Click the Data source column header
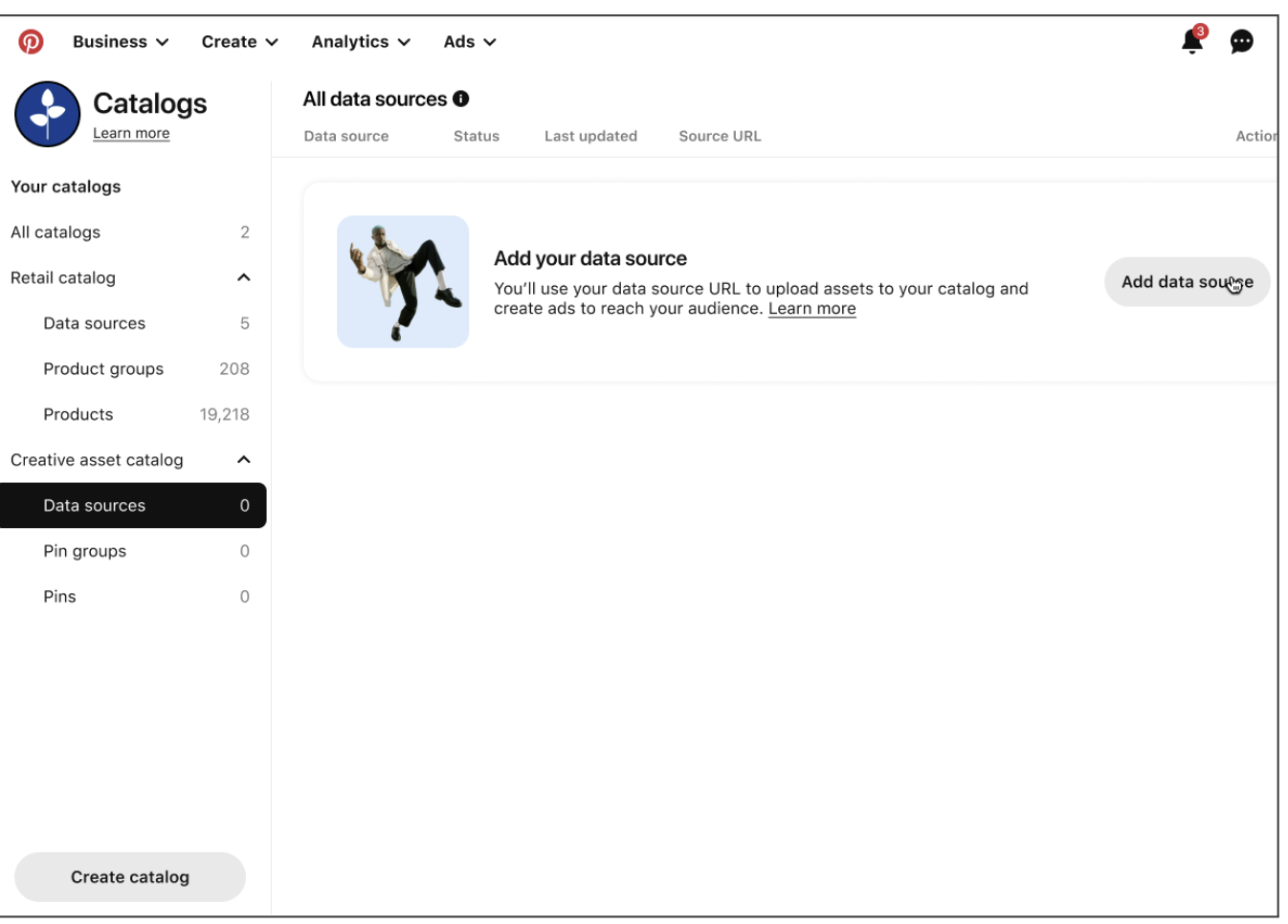Viewport: 1288px width, 924px height. (346, 136)
